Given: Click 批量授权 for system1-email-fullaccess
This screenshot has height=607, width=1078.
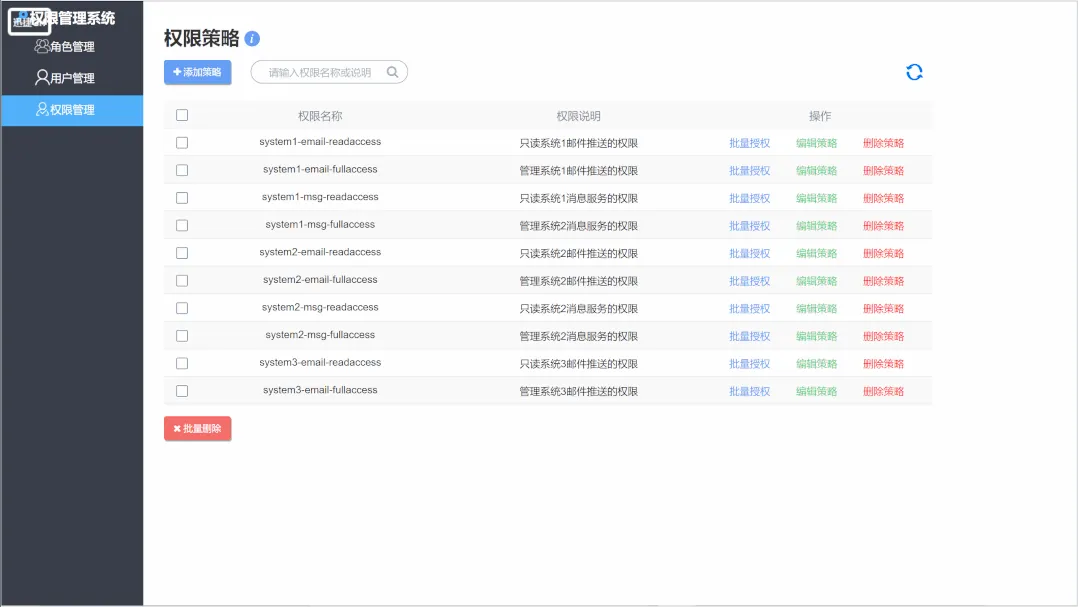Looking at the screenshot, I should 749,170.
